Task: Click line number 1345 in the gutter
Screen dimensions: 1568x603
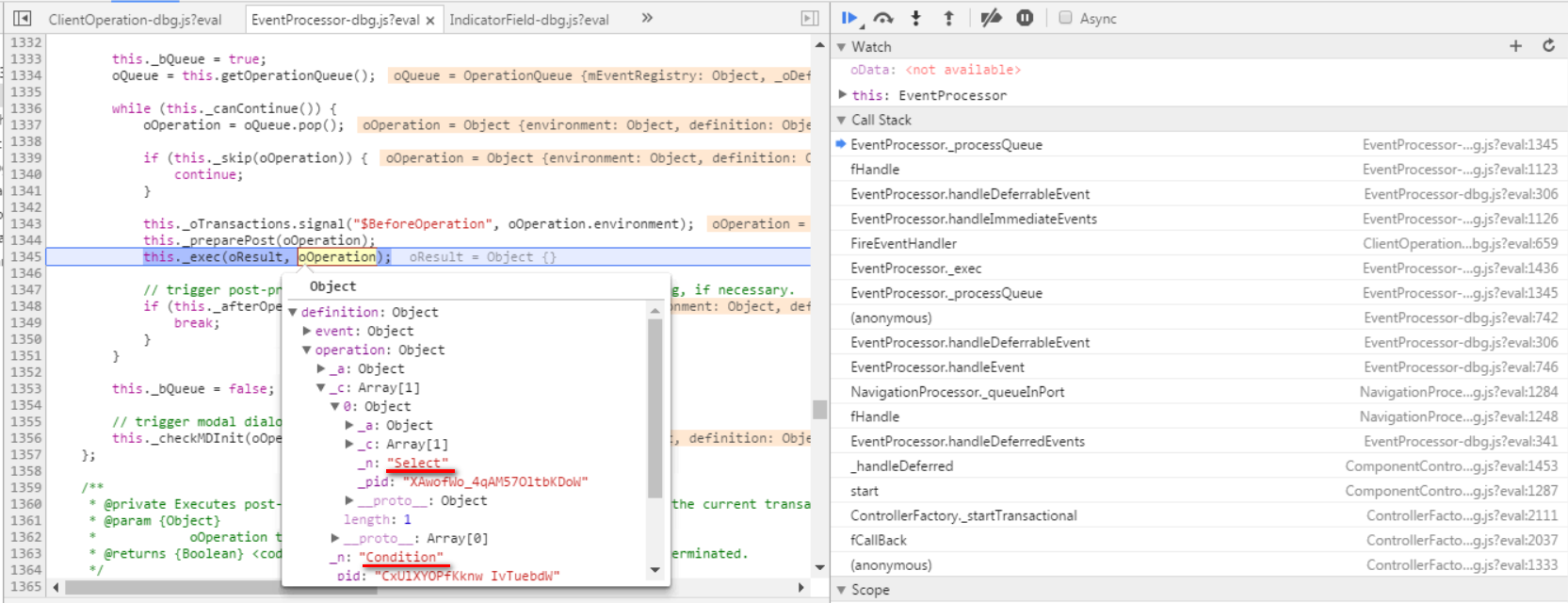Action: tap(25, 256)
